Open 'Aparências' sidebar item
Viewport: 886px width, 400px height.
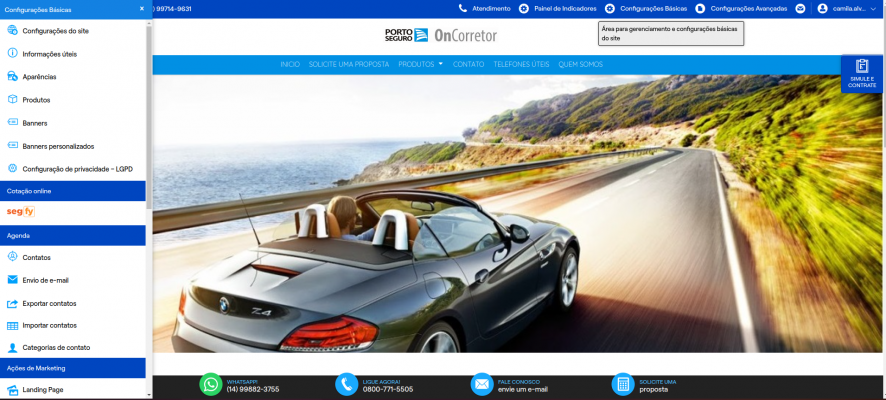(39, 77)
